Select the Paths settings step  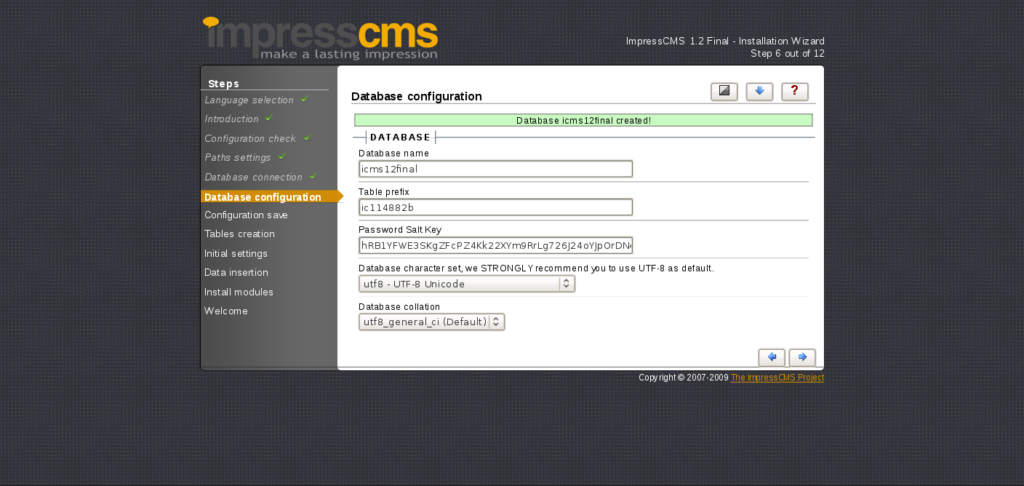tap(237, 157)
